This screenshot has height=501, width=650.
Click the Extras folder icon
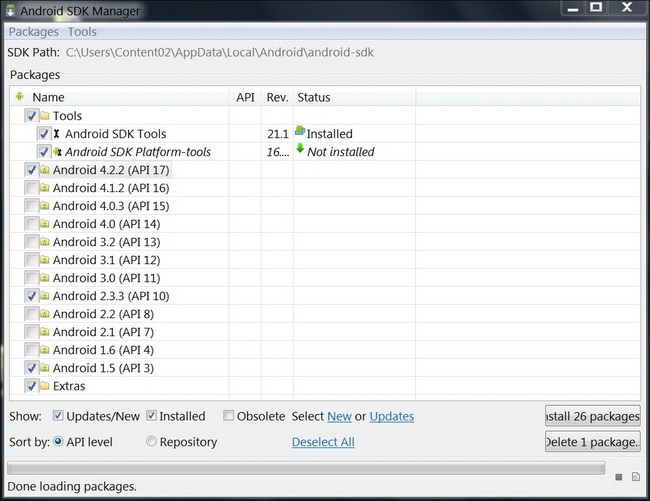click(44, 386)
